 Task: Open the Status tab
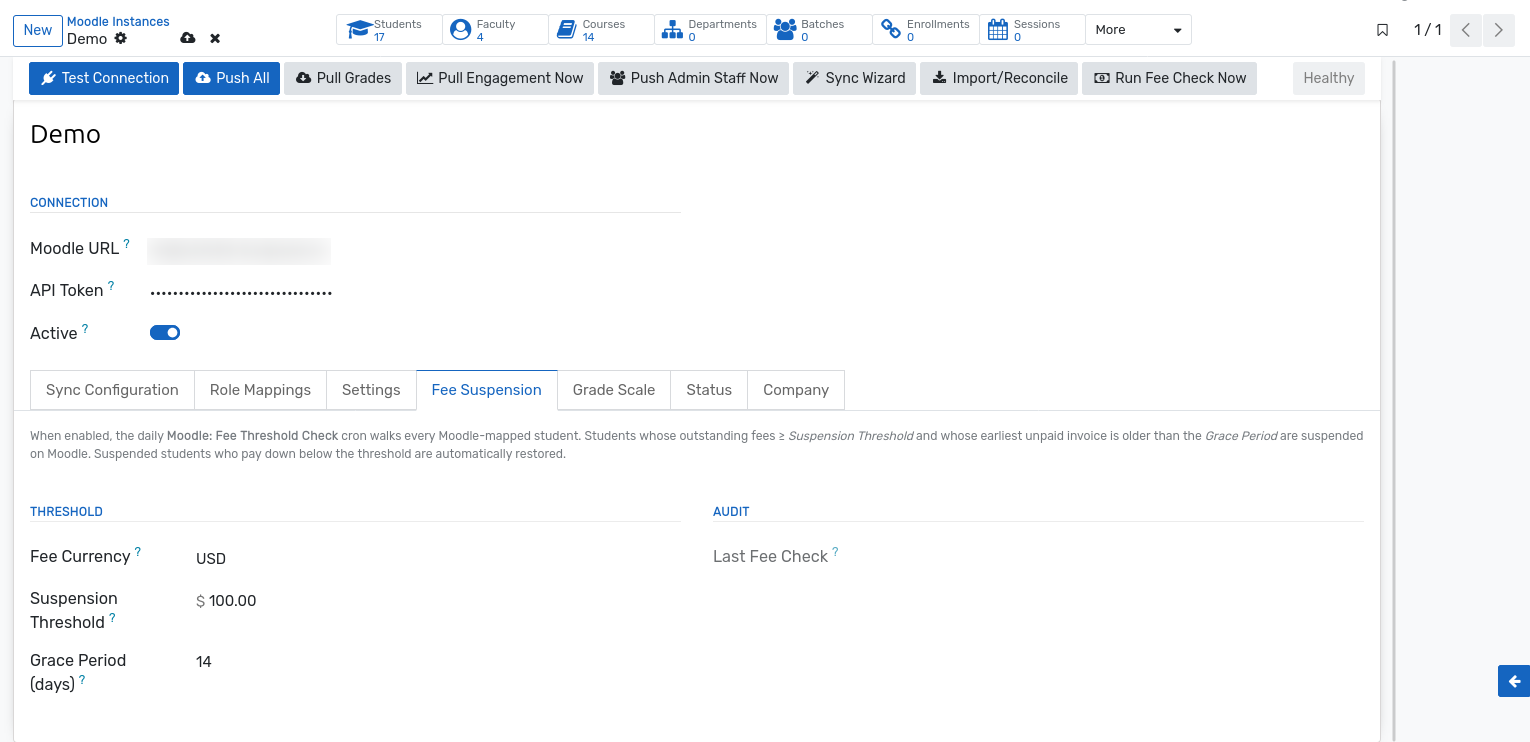pos(709,390)
